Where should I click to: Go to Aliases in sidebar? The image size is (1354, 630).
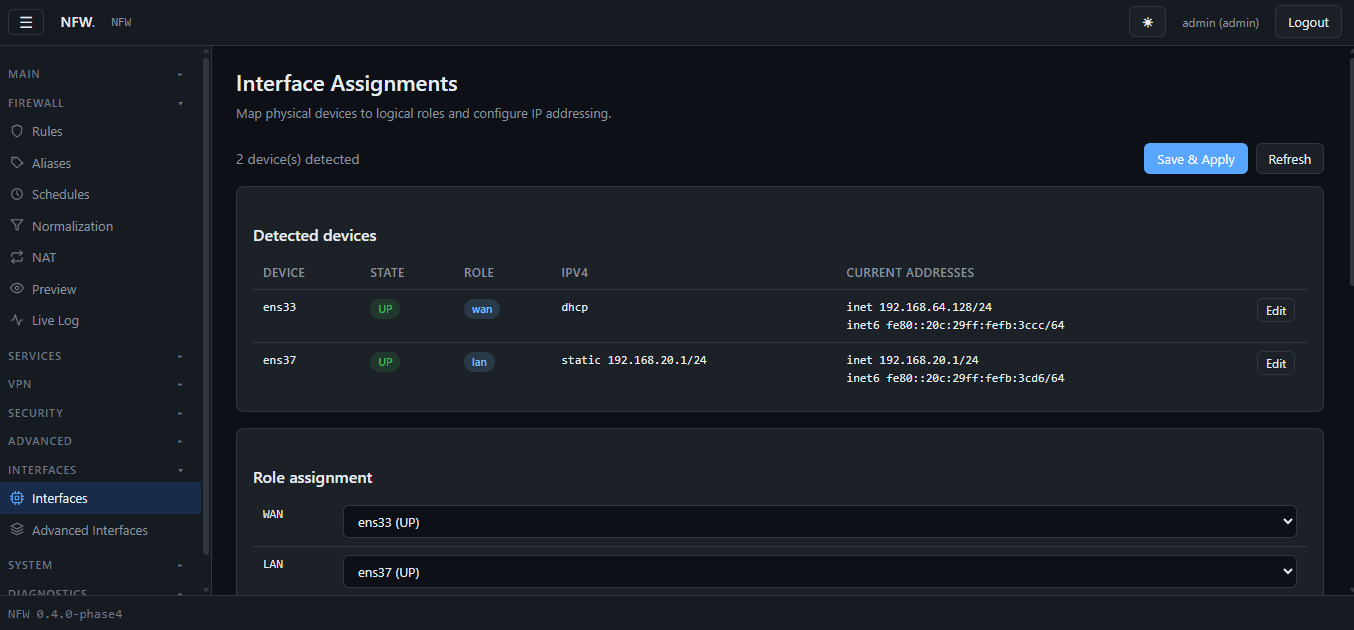100,163
